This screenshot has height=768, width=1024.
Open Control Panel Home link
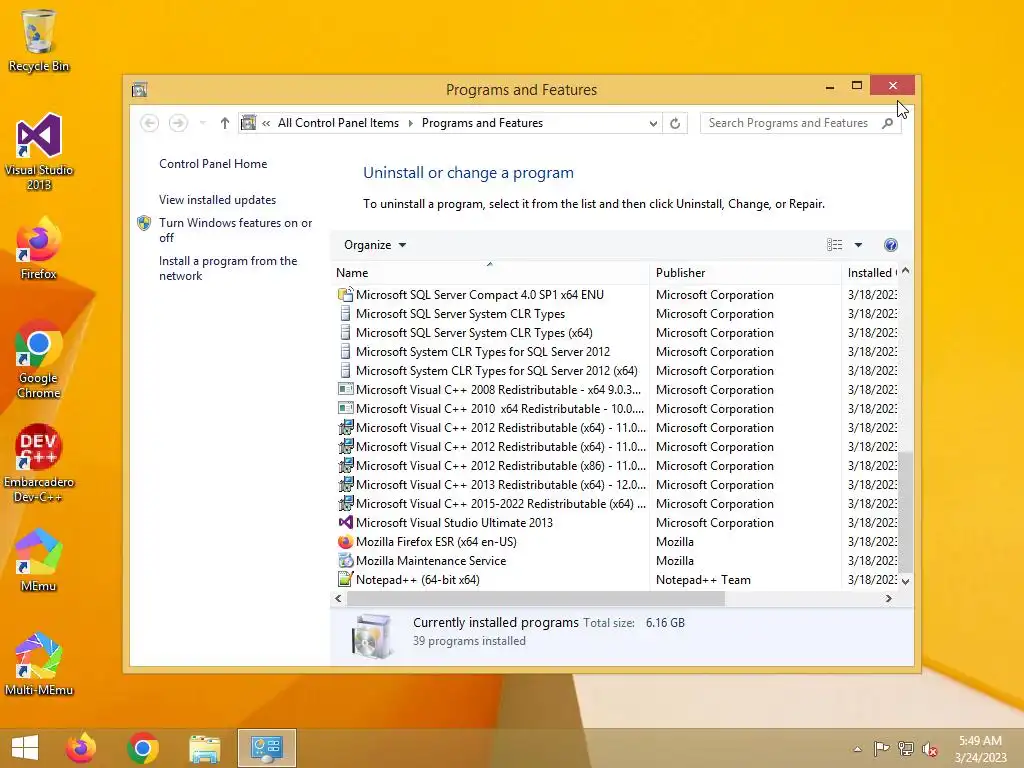click(x=213, y=164)
